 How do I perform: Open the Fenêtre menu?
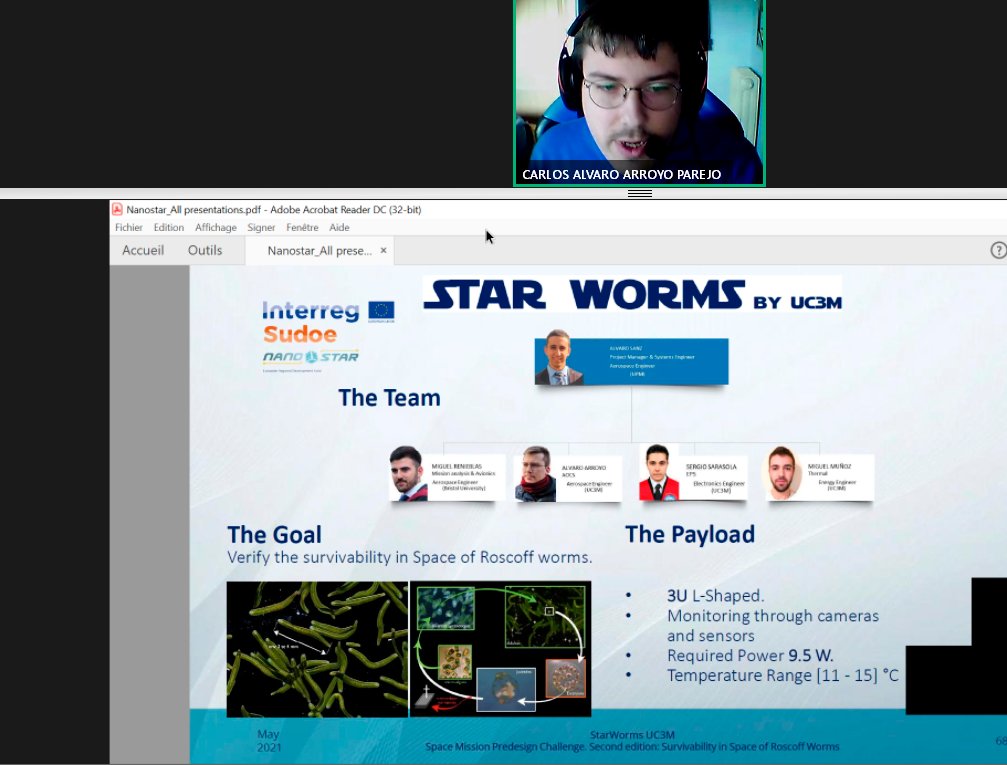tap(301, 227)
